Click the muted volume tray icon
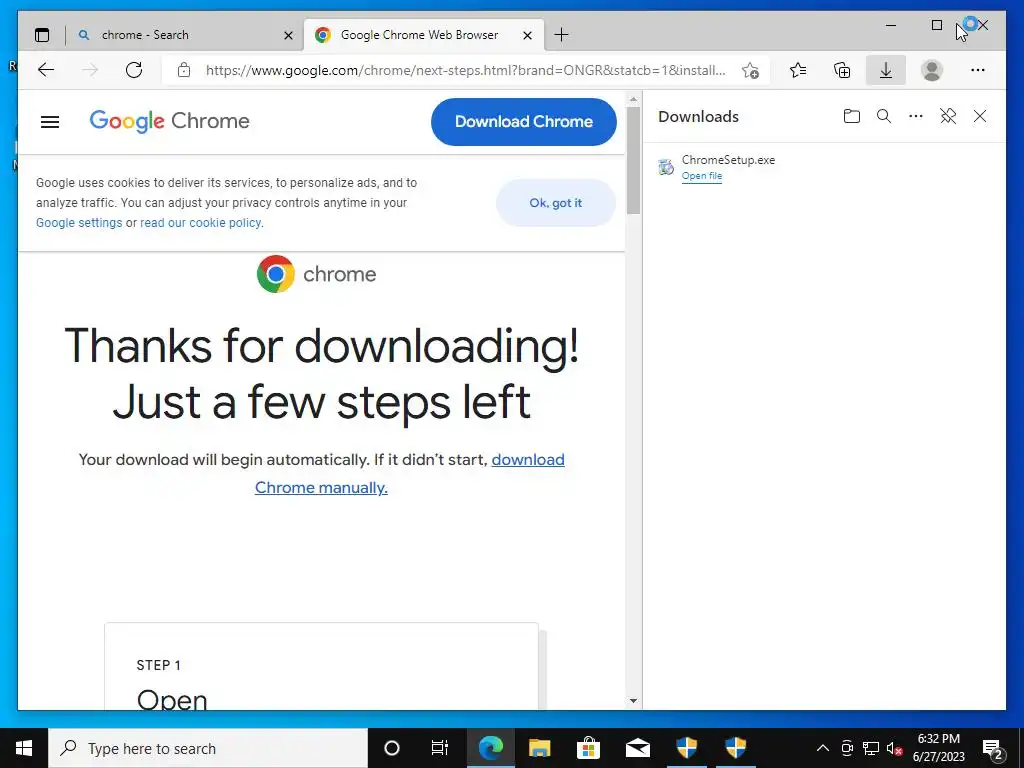 (895, 748)
